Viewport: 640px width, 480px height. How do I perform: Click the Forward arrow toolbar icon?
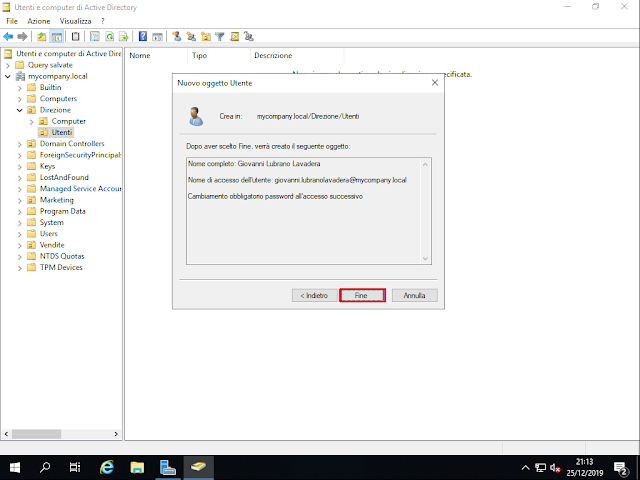22,37
